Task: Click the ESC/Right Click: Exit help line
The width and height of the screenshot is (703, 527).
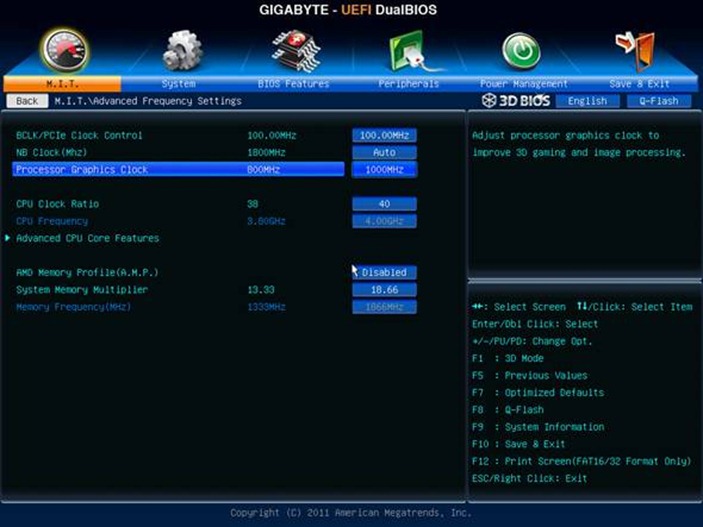Action: (529, 479)
